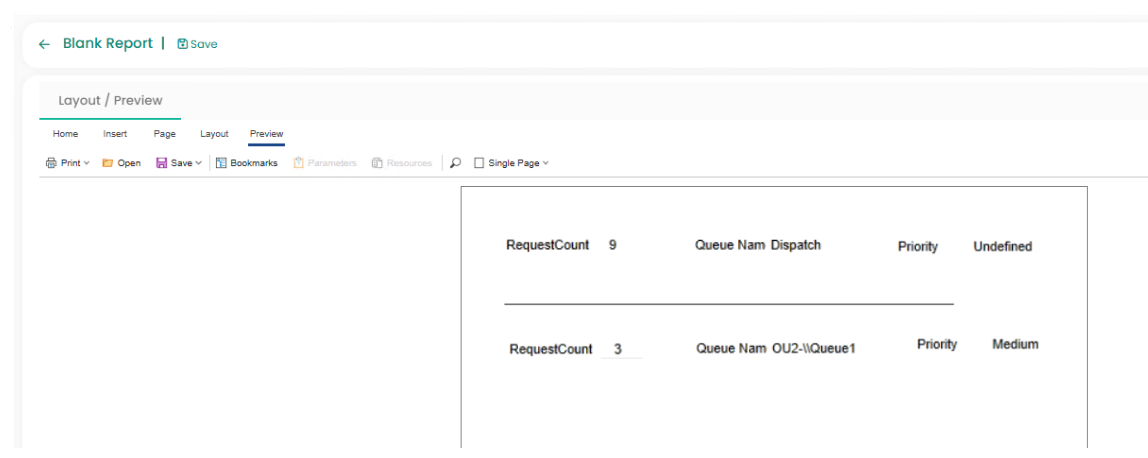Click the Resources toolbar icon
1148x458 pixels.
(x=378, y=163)
